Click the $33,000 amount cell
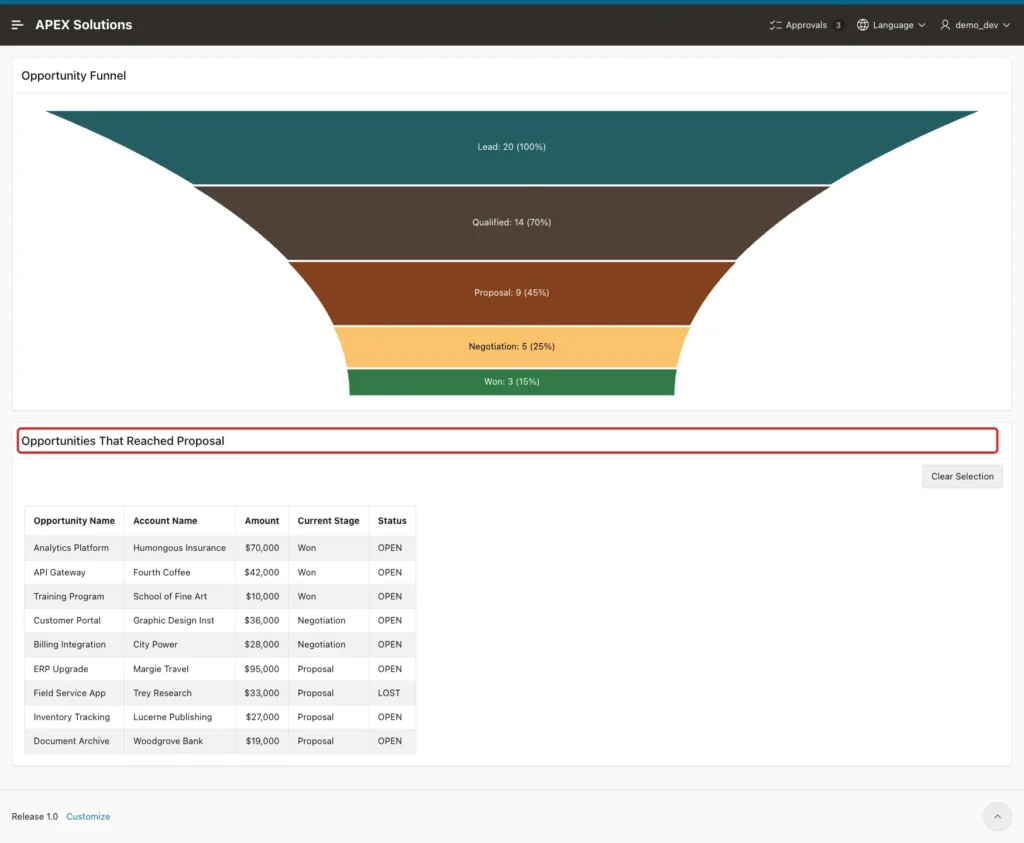Screen dimensions: 1024x843 [262, 693]
